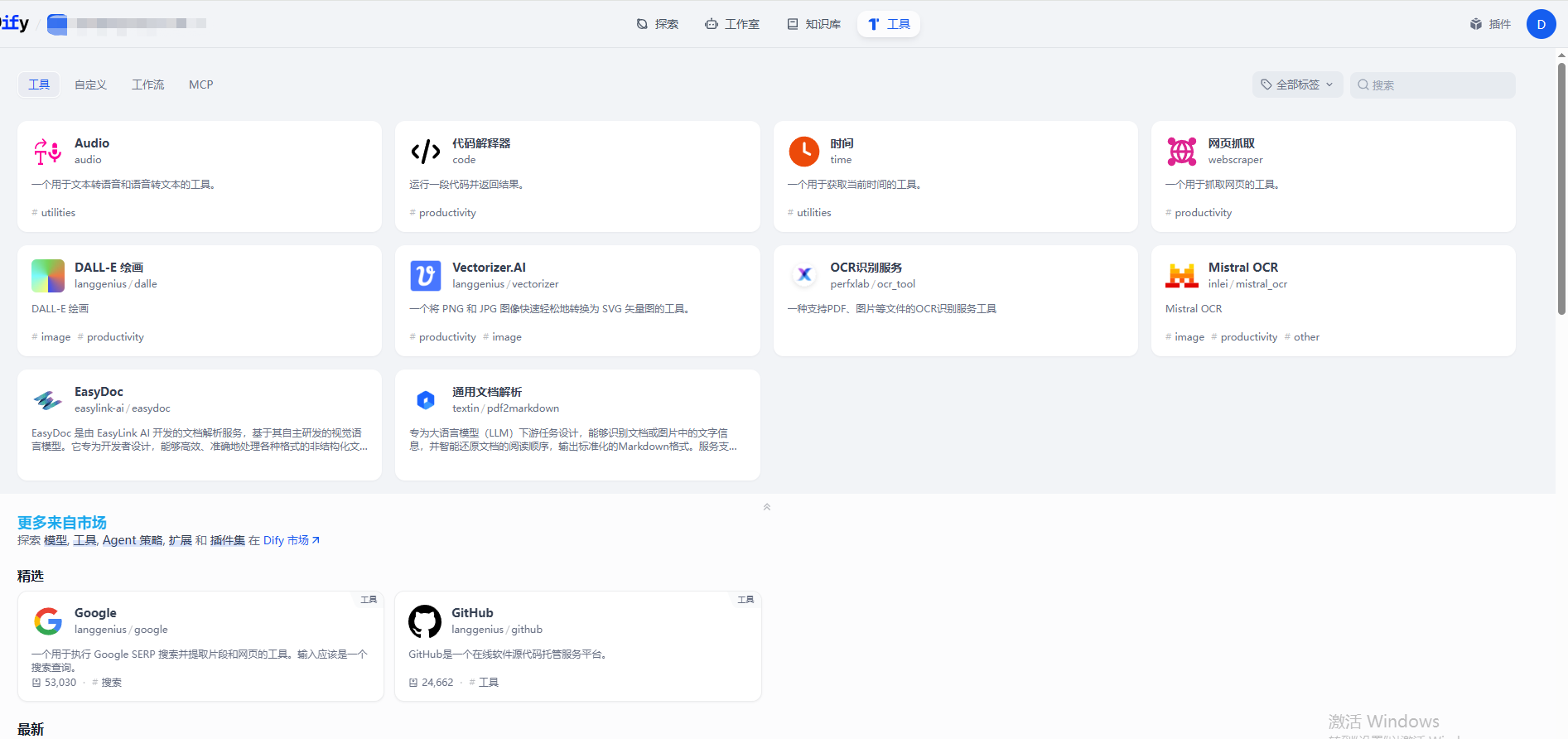Follow the Agent 策略 link

(133, 540)
